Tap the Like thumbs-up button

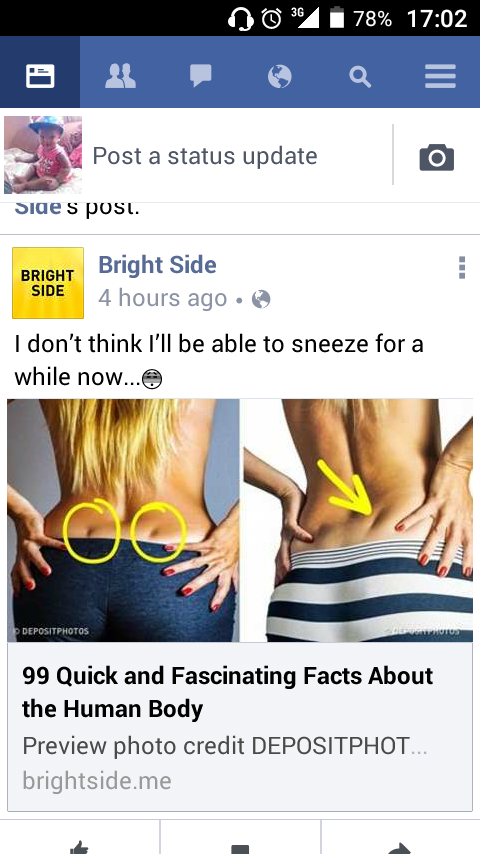coord(80,847)
